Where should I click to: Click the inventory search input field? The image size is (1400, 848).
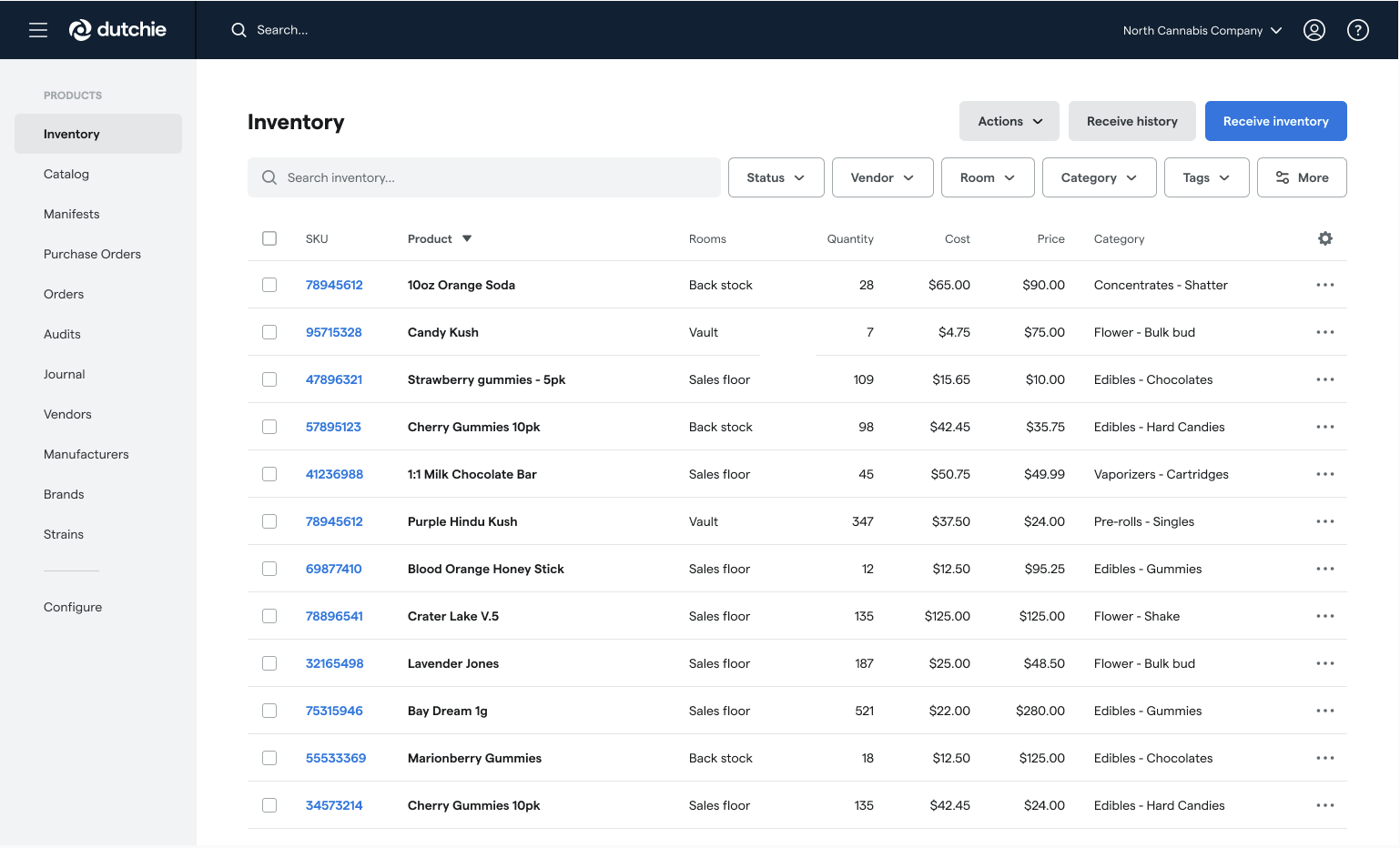pos(483,177)
